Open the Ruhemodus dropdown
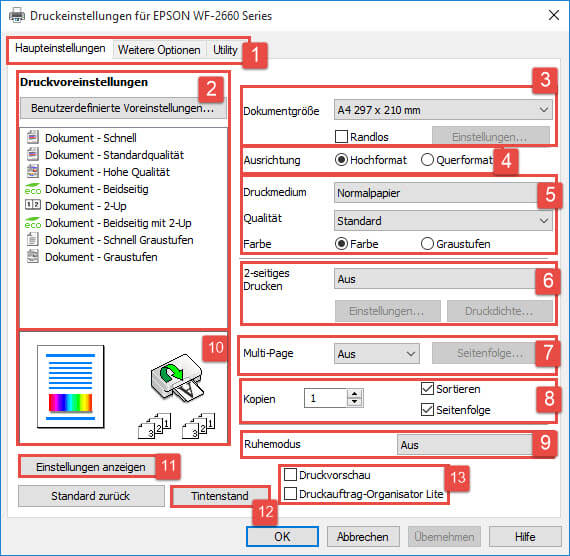This screenshot has height=556, width=570. (475, 444)
